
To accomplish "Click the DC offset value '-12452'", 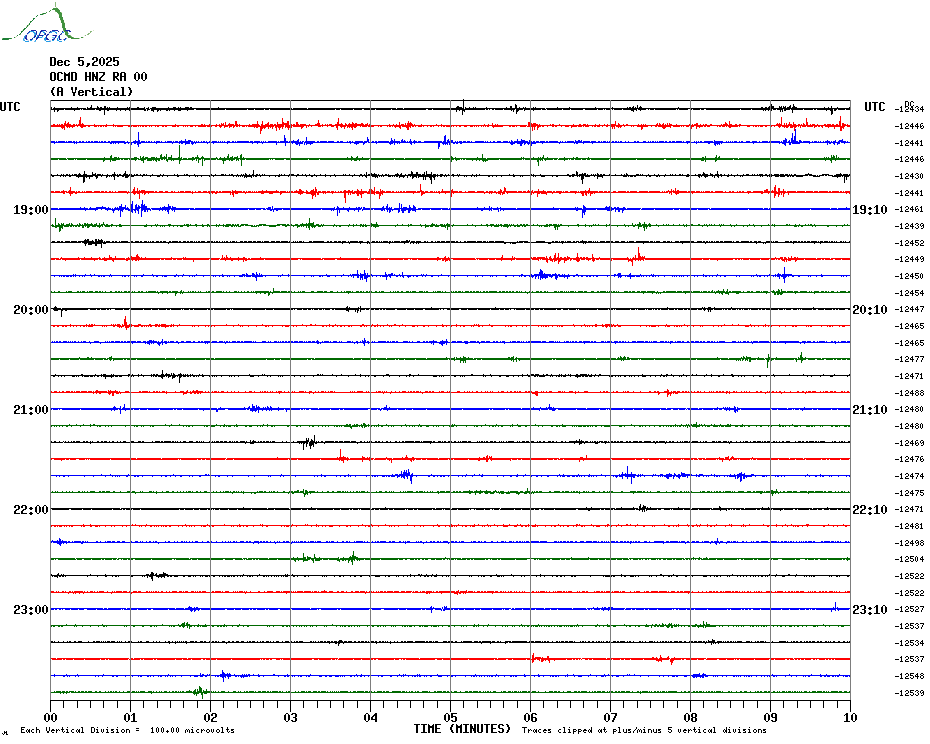I will click(x=909, y=243).
